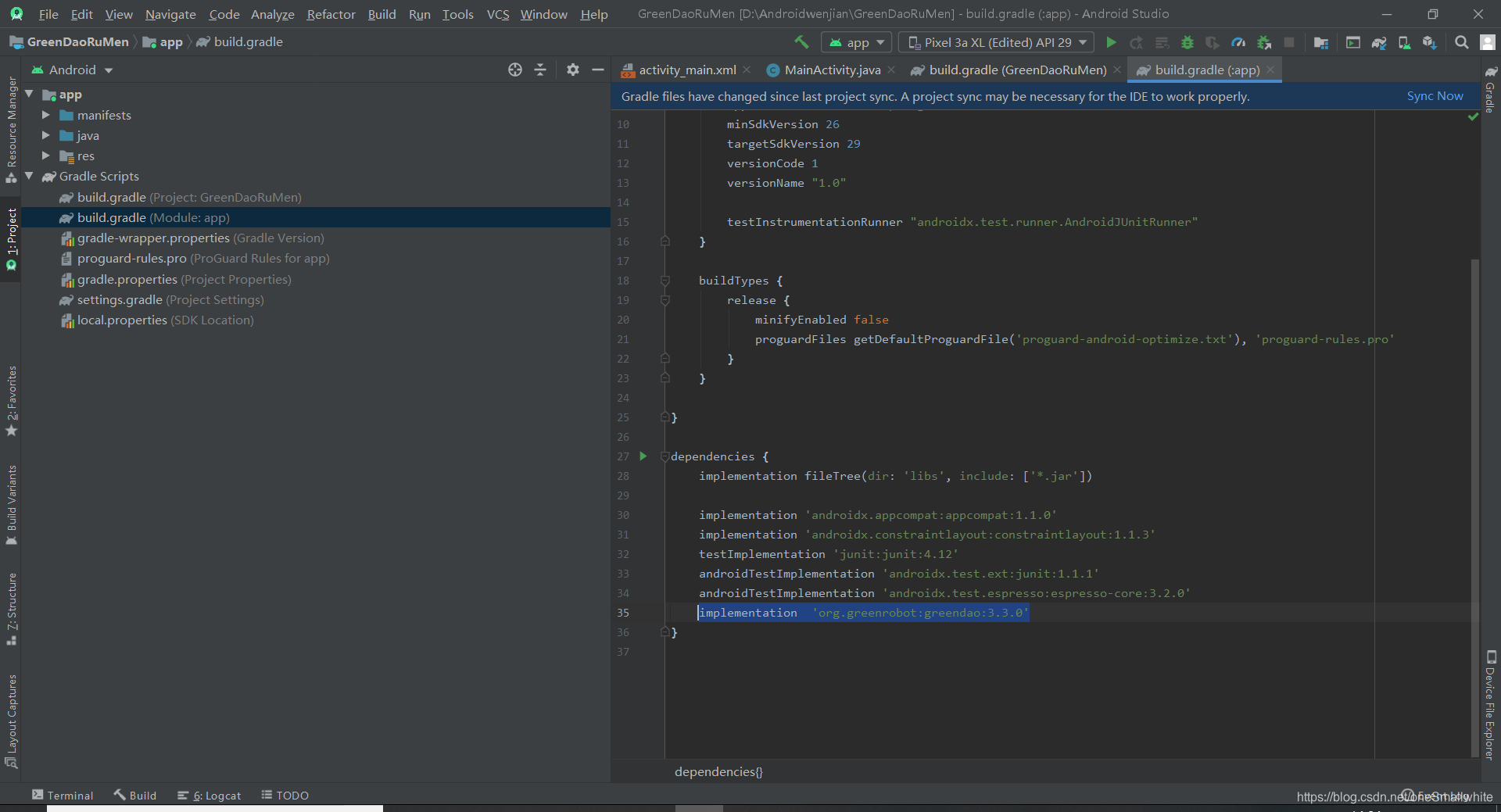Viewport: 1501px width, 812px height.
Task: Expand the manifests folder
Action: click(x=45, y=115)
